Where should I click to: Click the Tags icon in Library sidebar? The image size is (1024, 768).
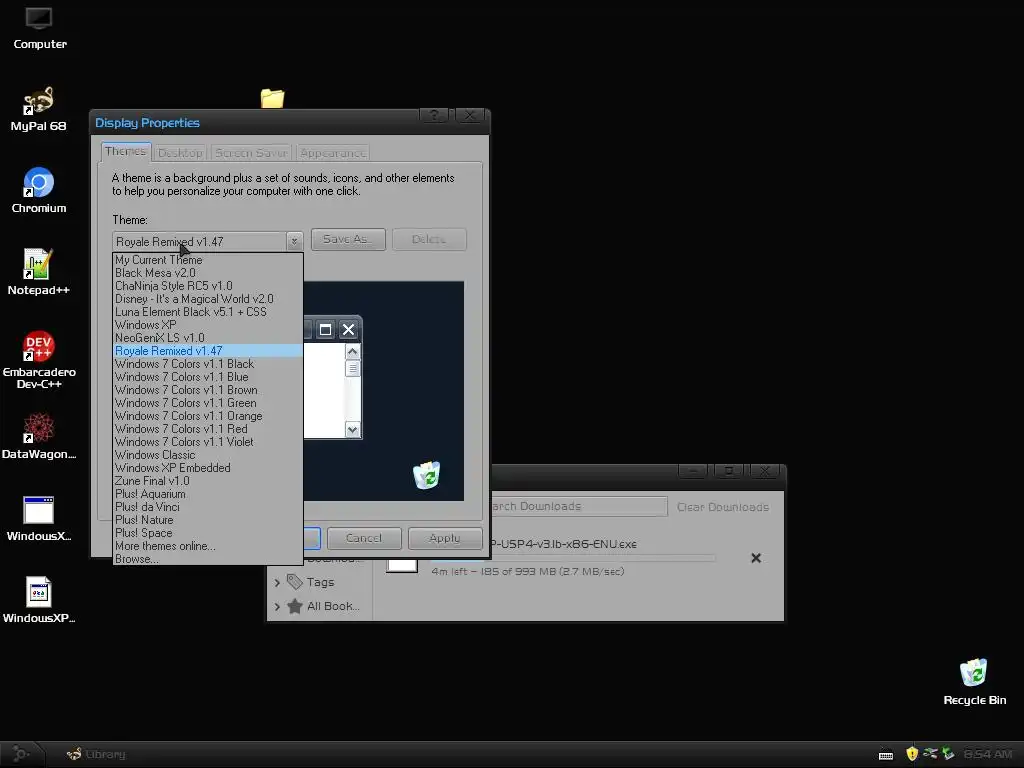pyautogui.click(x=295, y=581)
